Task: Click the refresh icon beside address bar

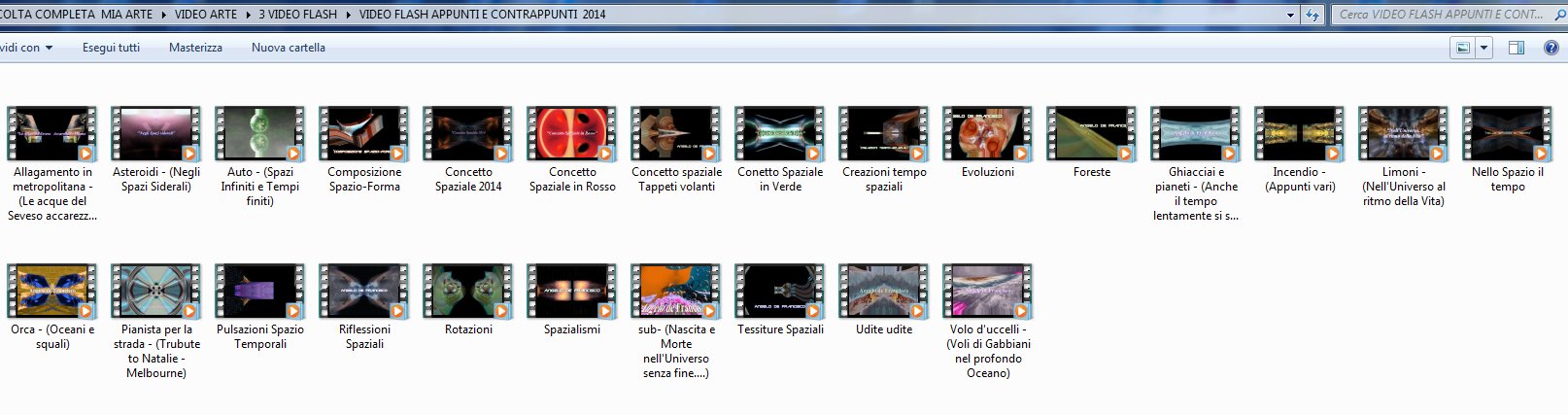Action: [x=1312, y=15]
